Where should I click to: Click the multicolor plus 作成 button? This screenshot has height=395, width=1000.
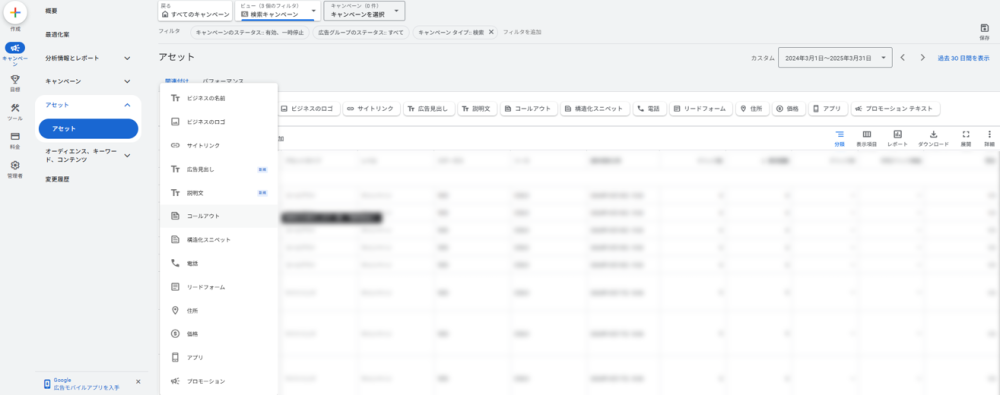(15, 13)
